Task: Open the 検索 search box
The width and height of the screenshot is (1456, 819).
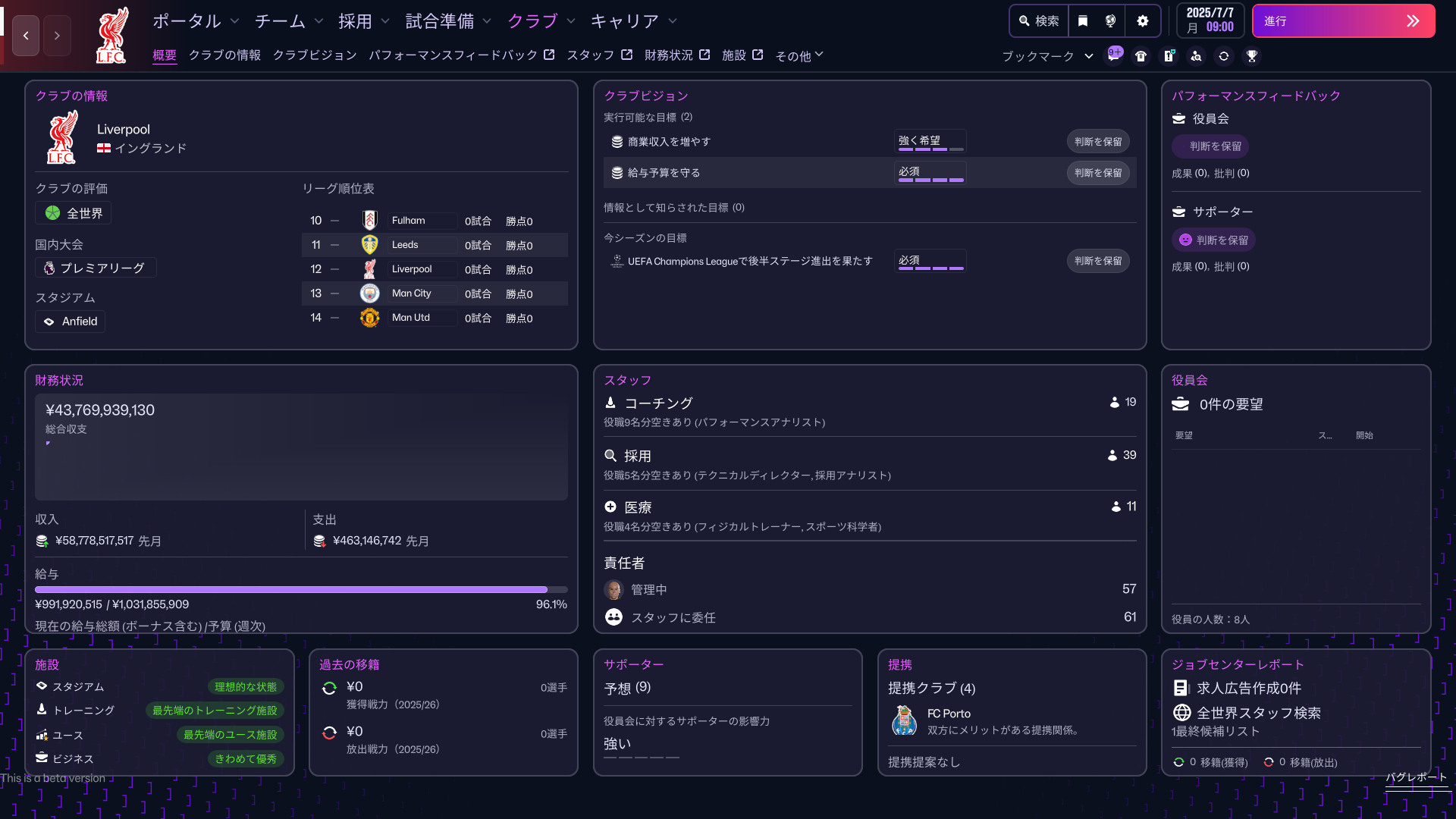Action: tap(1039, 21)
